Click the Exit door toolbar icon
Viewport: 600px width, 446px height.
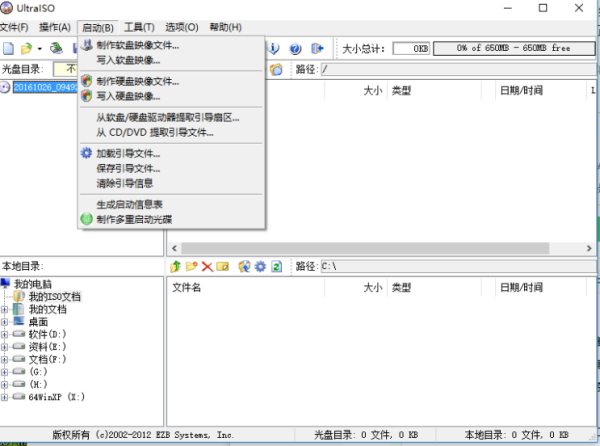[x=317, y=49]
